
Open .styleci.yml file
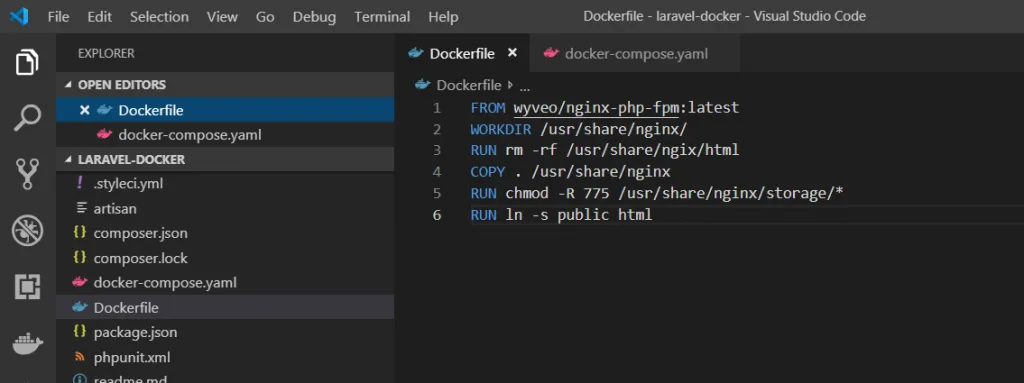click(x=225, y=184)
